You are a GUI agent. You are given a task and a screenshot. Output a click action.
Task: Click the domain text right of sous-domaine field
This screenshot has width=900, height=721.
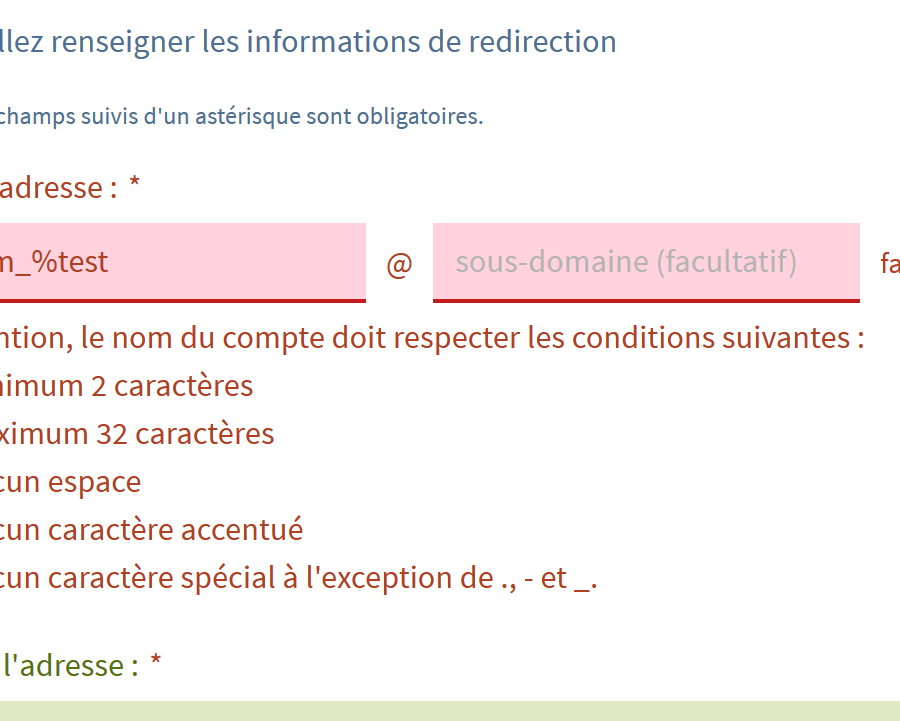tap(889, 264)
